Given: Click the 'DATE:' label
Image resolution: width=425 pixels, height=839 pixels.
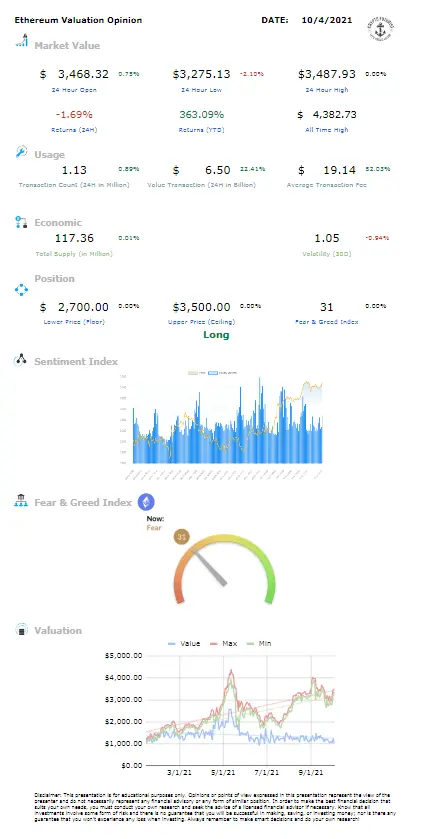Looking at the screenshot, I should 275,20.
